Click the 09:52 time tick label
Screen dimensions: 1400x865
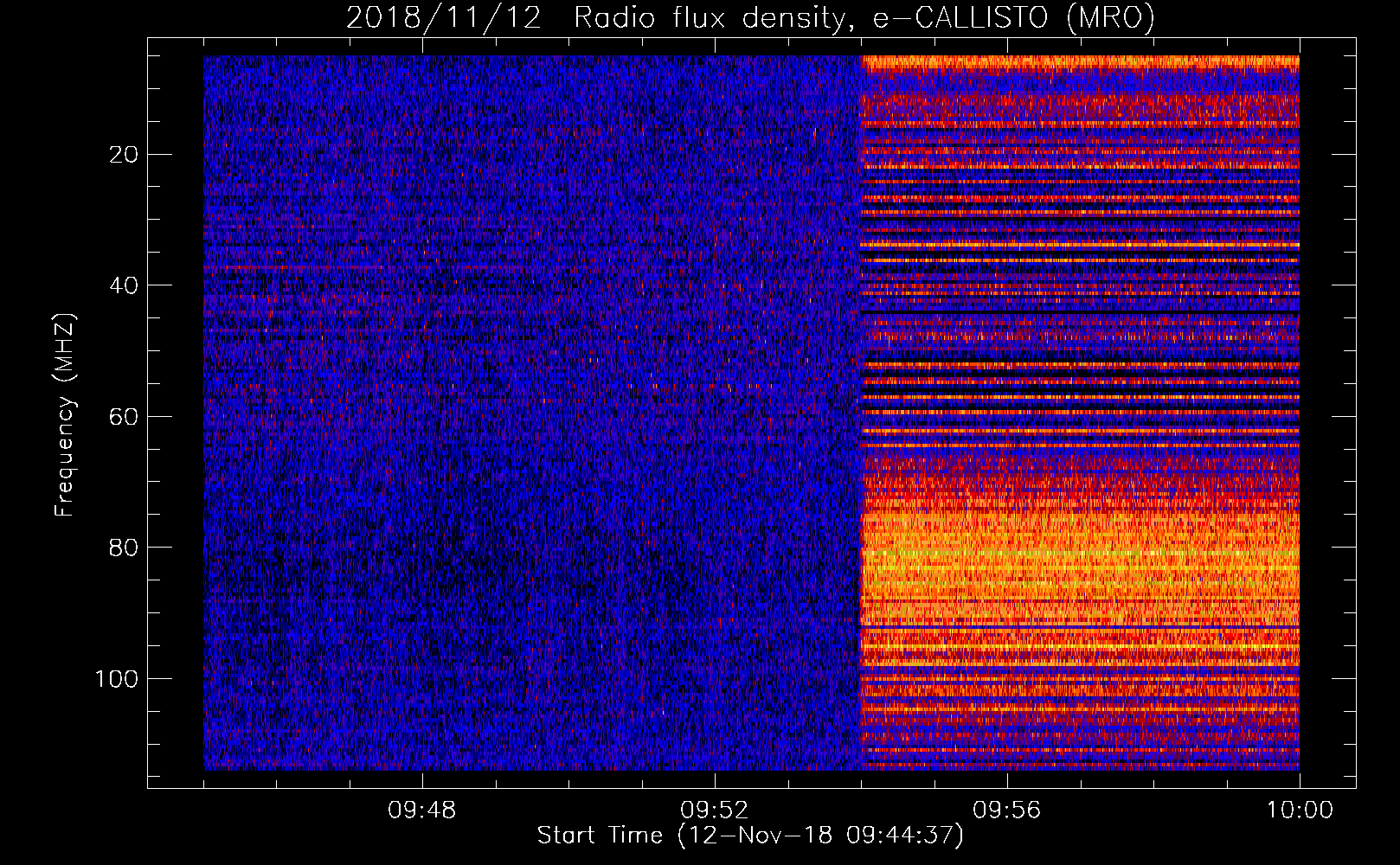715,811
